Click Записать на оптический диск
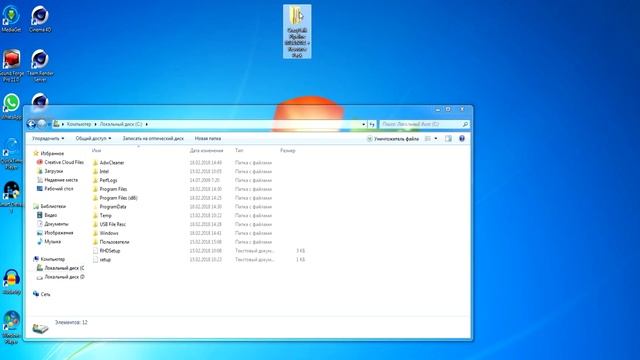This screenshot has width=640, height=360. (x=153, y=139)
